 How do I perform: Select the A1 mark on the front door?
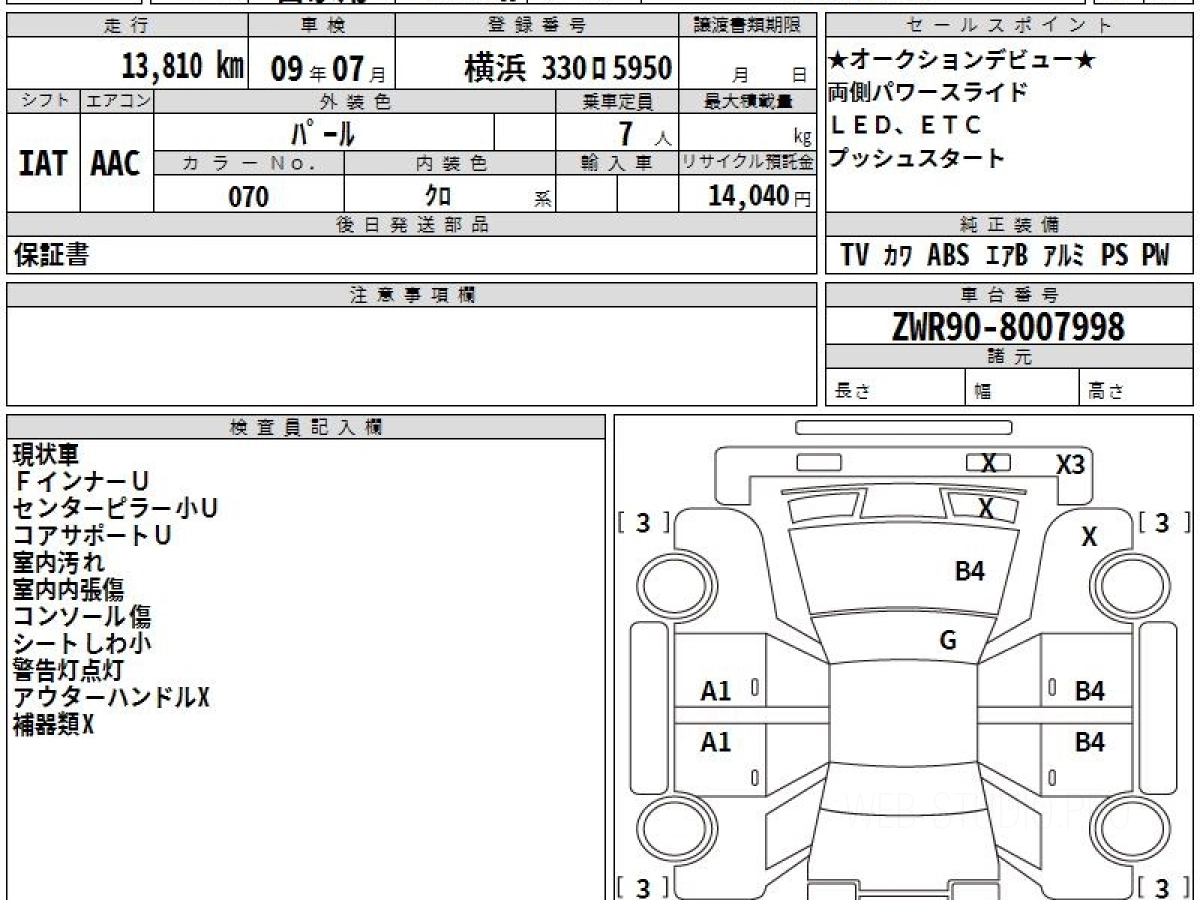(716, 690)
